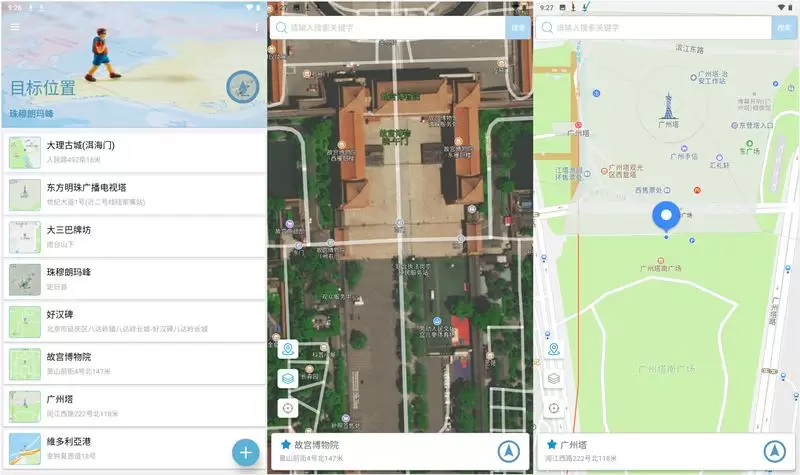Image resolution: width=800 pixels, height=475 pixels.
Task: Tap the blue plus add-location button
Action: point(245,452)
